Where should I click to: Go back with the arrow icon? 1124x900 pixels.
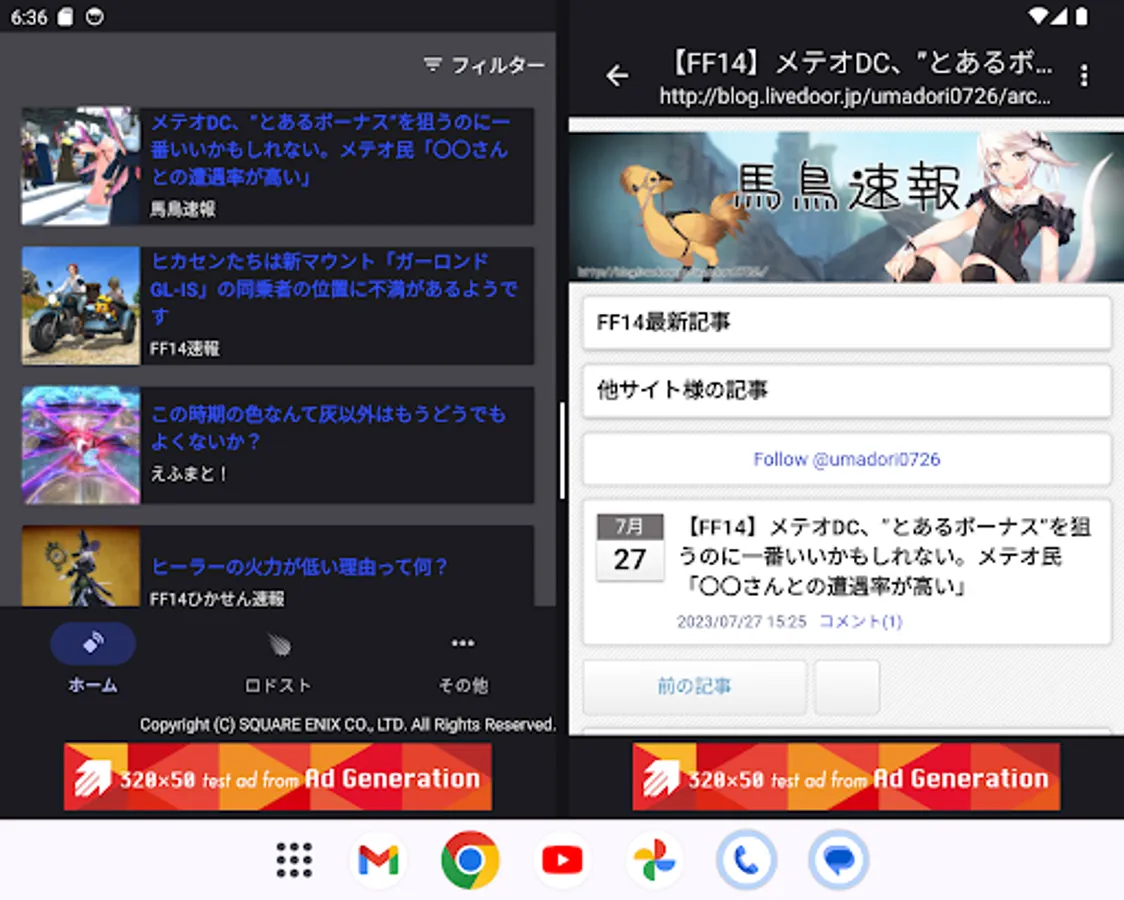(617, 75)
